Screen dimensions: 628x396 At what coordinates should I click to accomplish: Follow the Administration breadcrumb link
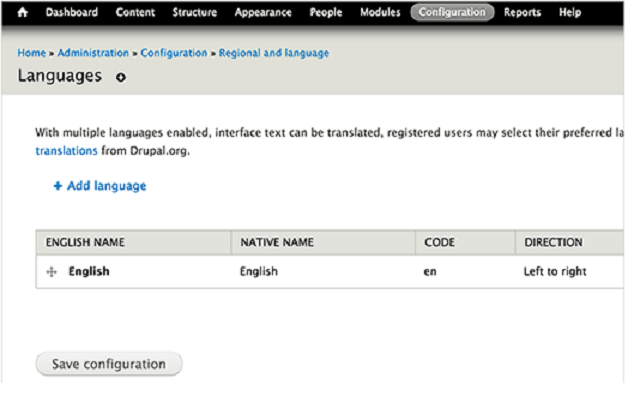[x=93, y=53]
